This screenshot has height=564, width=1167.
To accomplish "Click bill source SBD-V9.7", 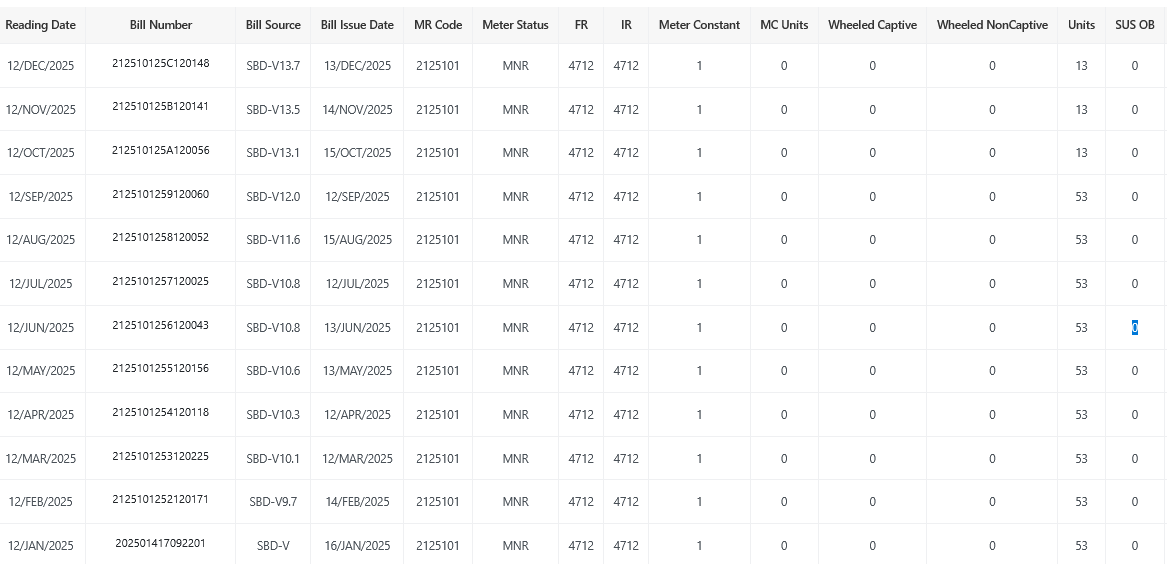I will pyautogui.click(x=273, y=502).
